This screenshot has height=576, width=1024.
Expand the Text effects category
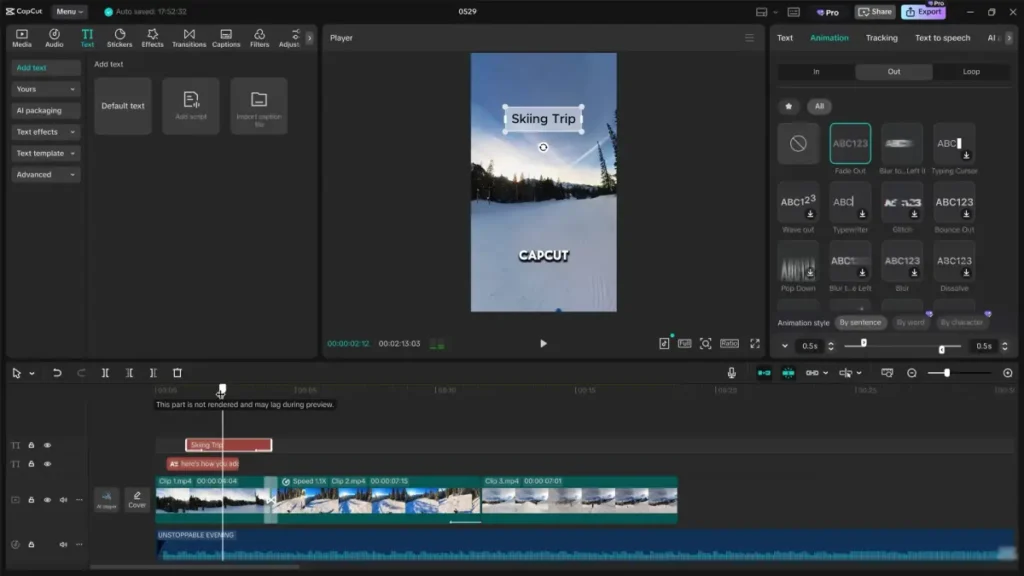pos(46,132)
